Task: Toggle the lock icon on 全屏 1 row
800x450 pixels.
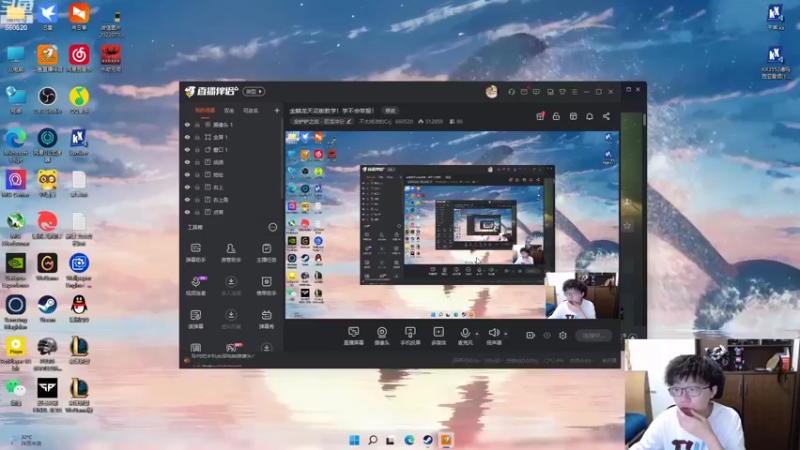Action: click(197, 137)
